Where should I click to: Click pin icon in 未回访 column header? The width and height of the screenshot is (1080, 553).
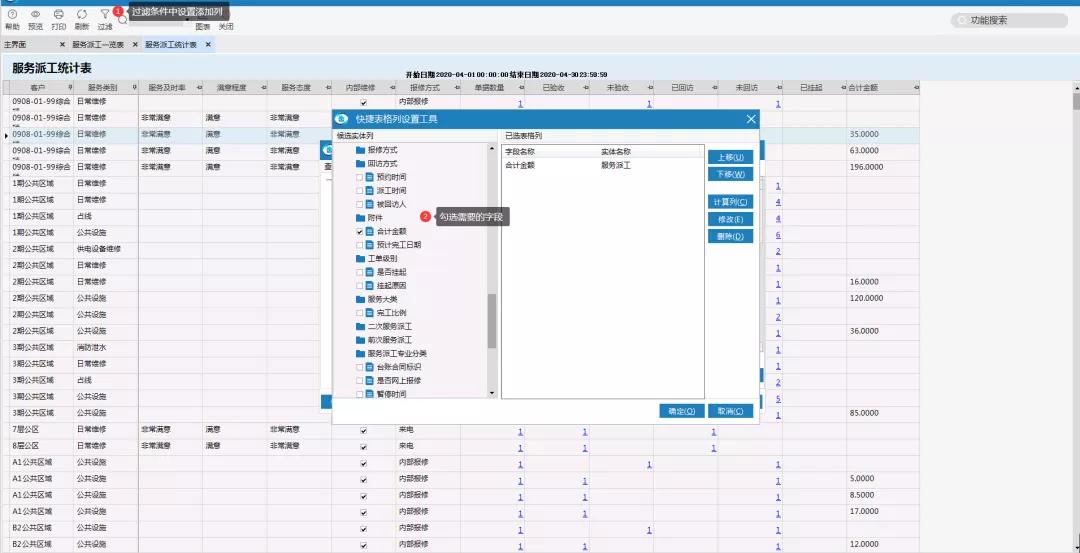click(779, 88)
